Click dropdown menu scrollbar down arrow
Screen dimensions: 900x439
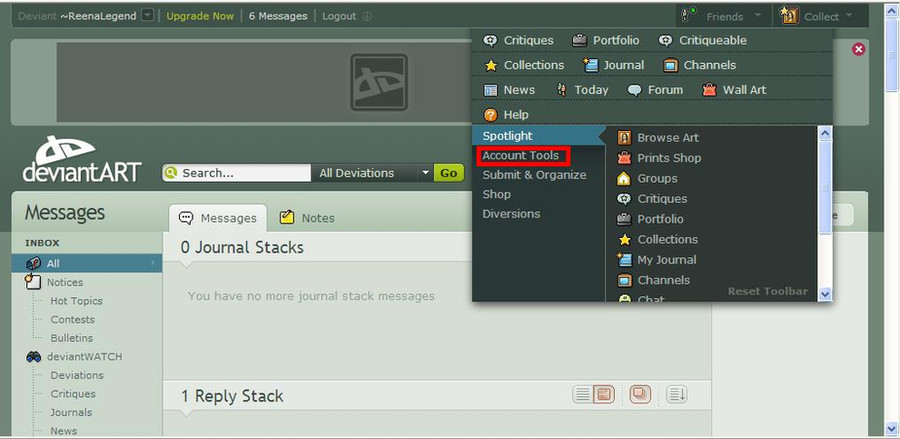click(825, 294)
